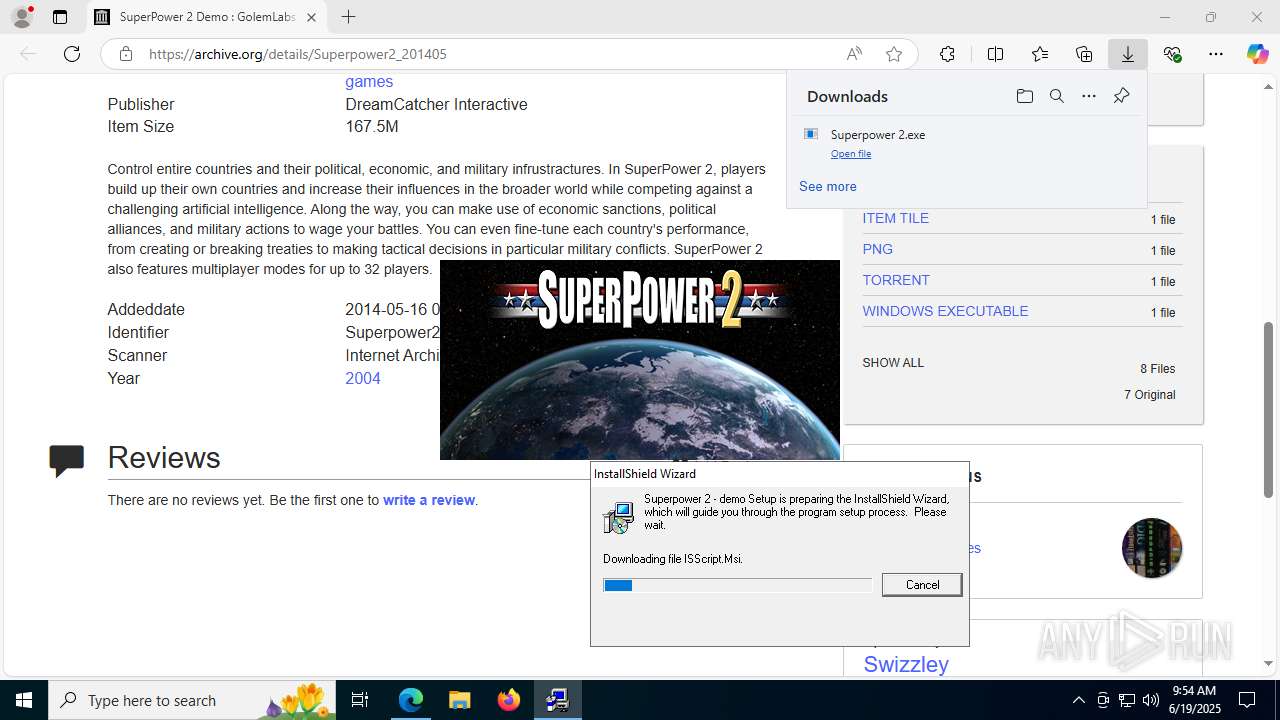Expand SHOW ALL download files
Screen dimensions: 1280x720
point(893,363)
